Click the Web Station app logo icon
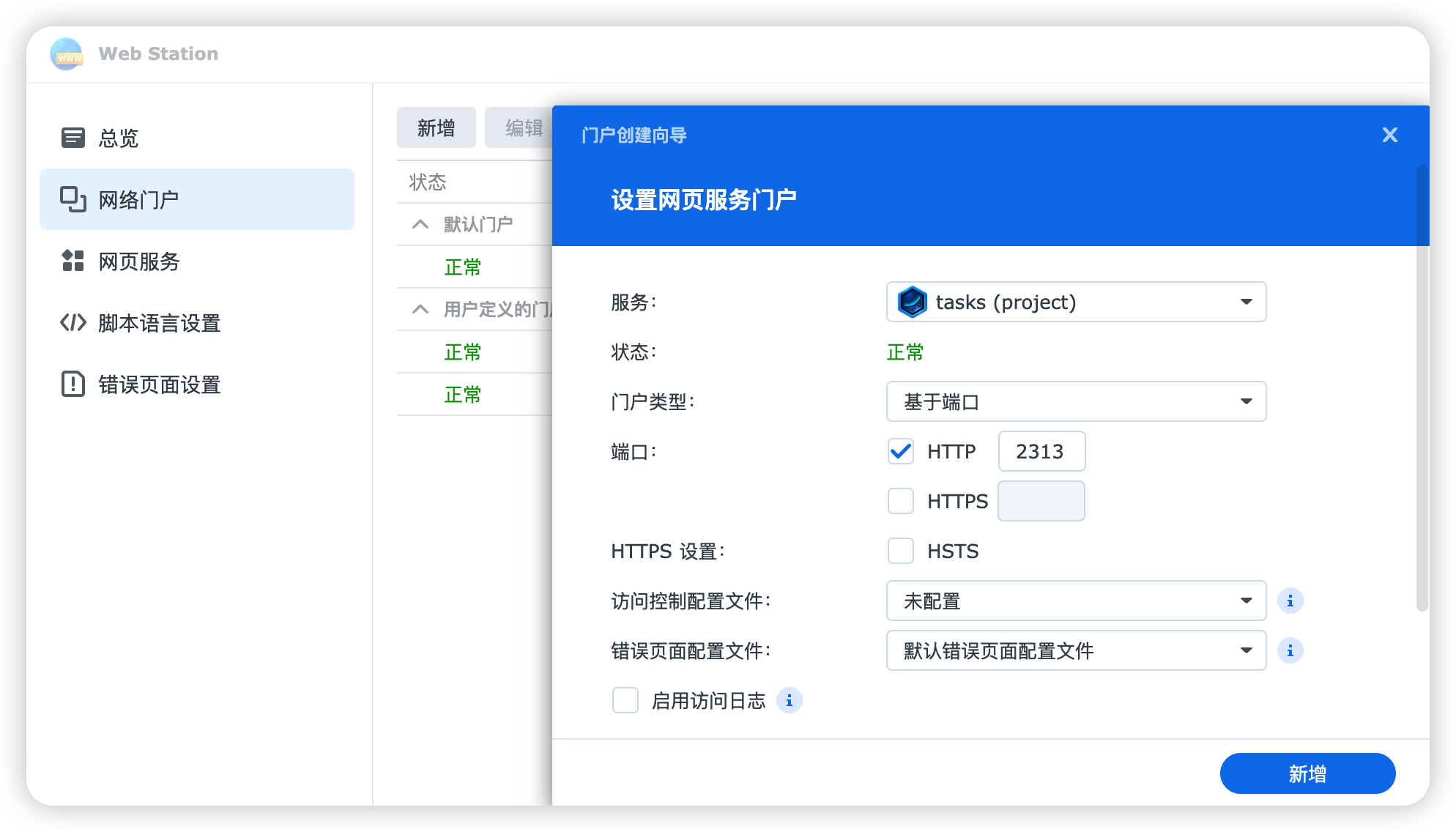Viewport: 1456px width, 832px height. (x=67, y=54)
